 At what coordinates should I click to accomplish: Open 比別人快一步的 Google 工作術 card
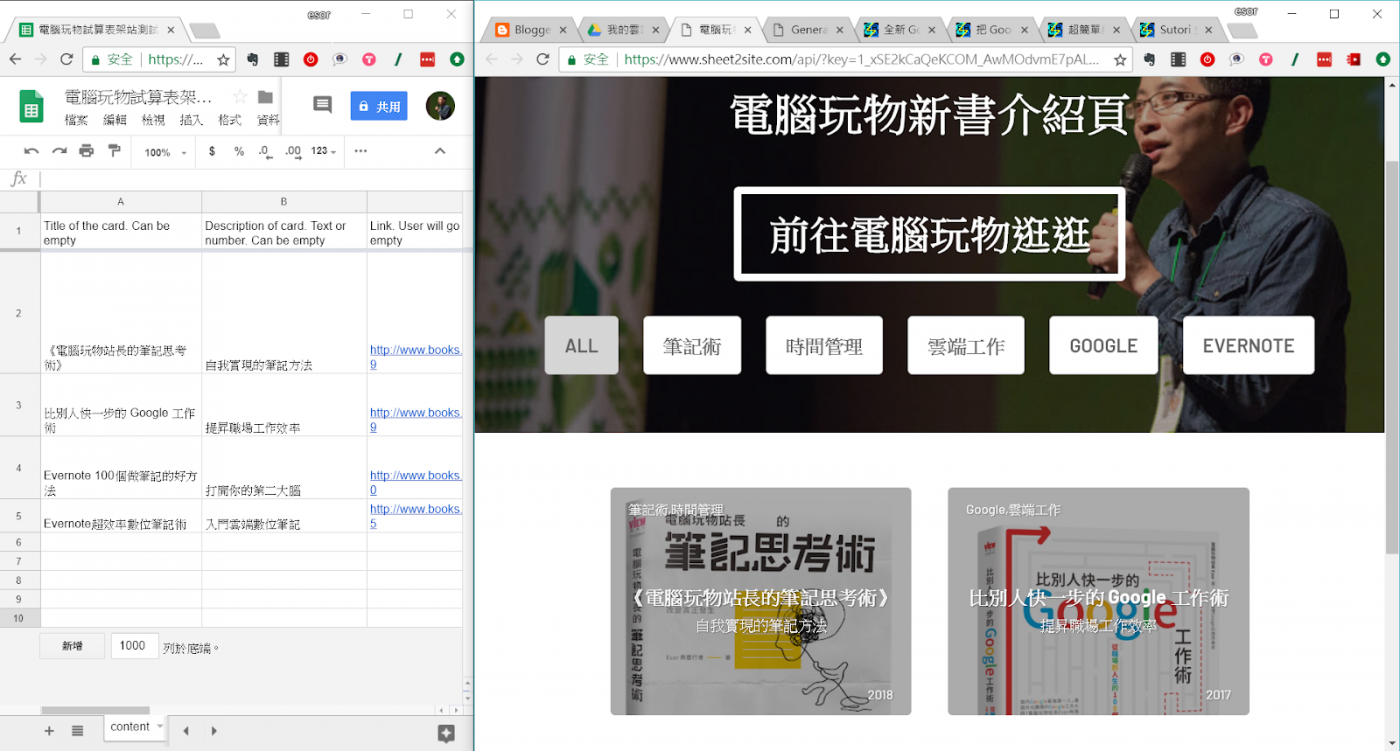point(1098,601)
